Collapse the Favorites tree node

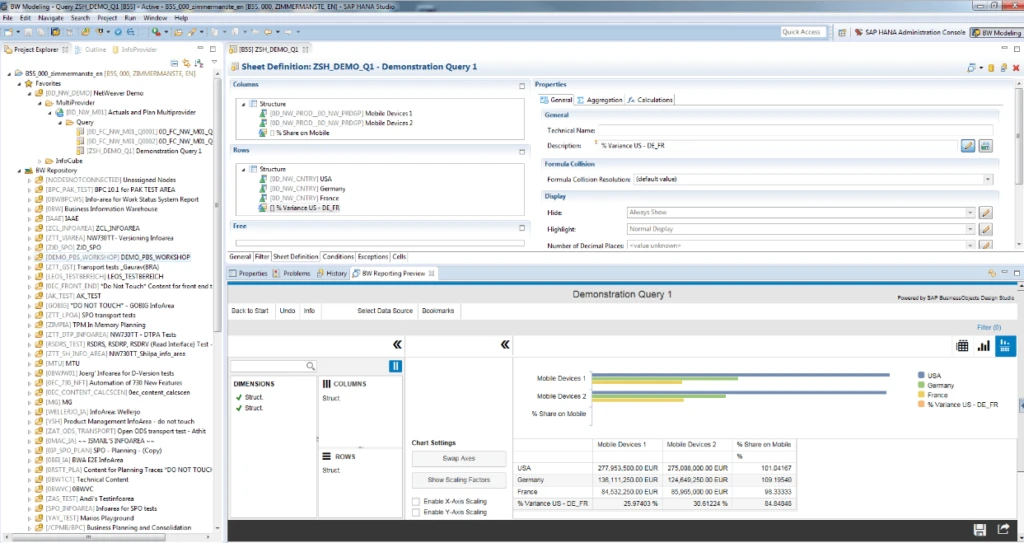point(20,84)
